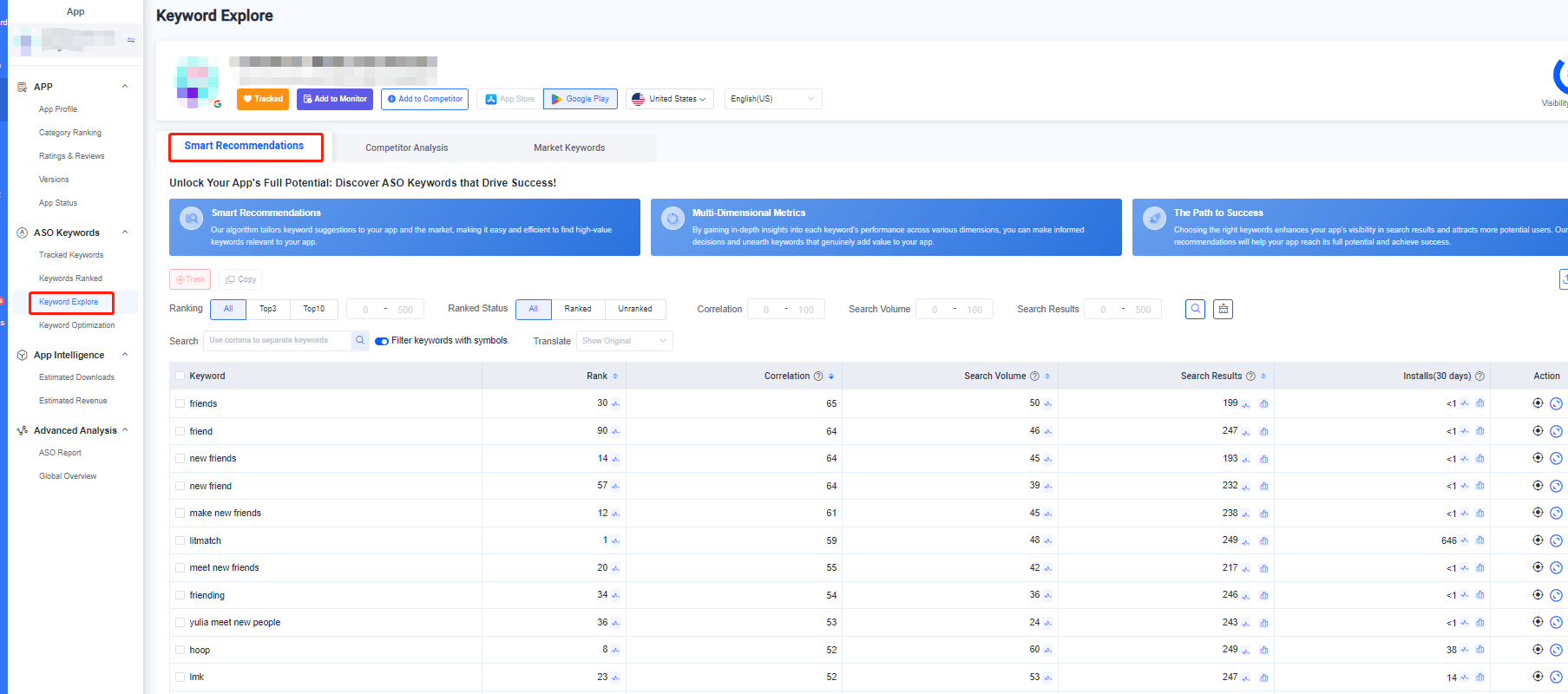Switch to Market Keywords tab
This screenshot has width=1568, height=694.
click(569, 147)
